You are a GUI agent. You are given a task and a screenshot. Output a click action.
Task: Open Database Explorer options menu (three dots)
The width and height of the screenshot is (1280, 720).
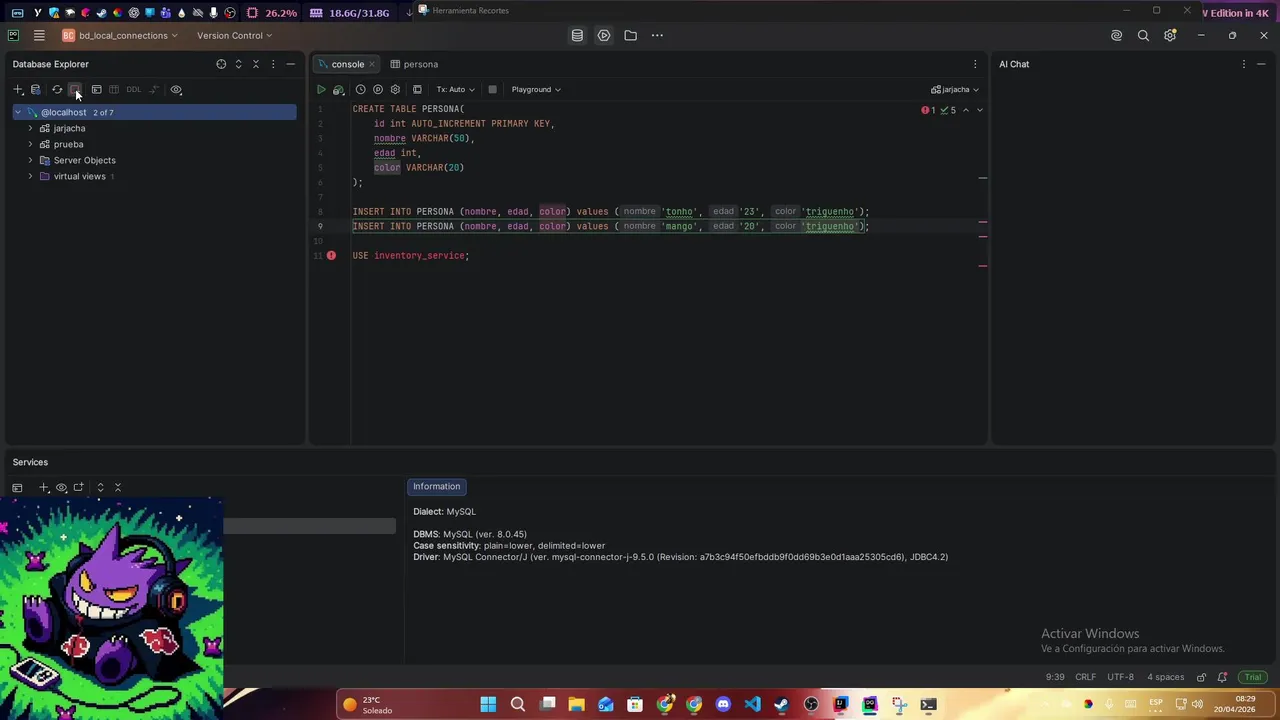pyautogui.click(x=273, y=64)
